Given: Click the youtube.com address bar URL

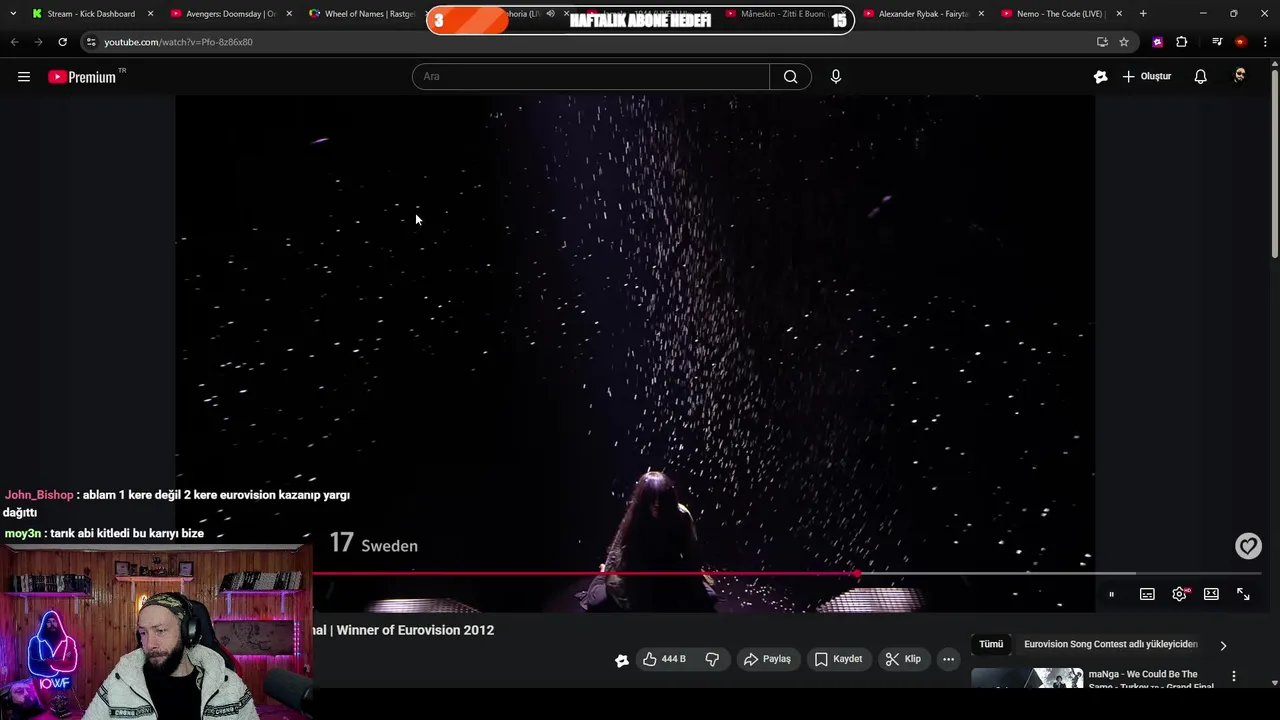Looking at the screenshot, I should [178, 42].
